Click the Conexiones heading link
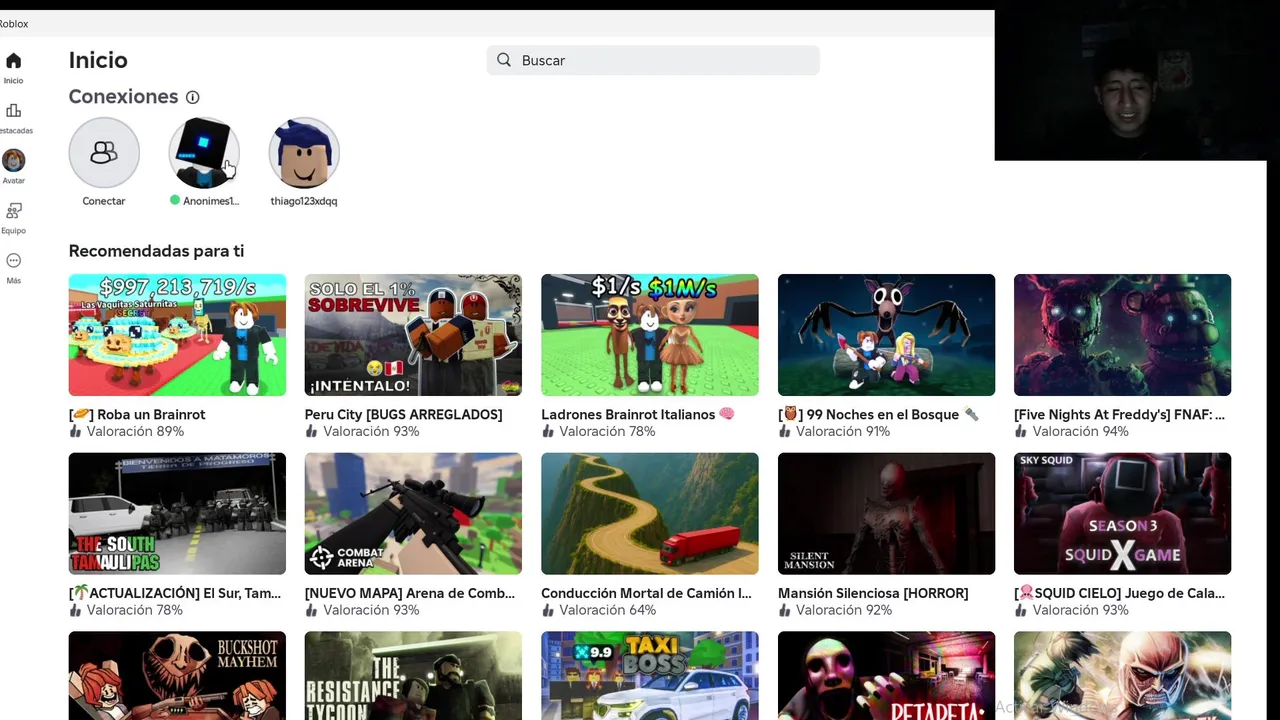 (x=123, y=97)
